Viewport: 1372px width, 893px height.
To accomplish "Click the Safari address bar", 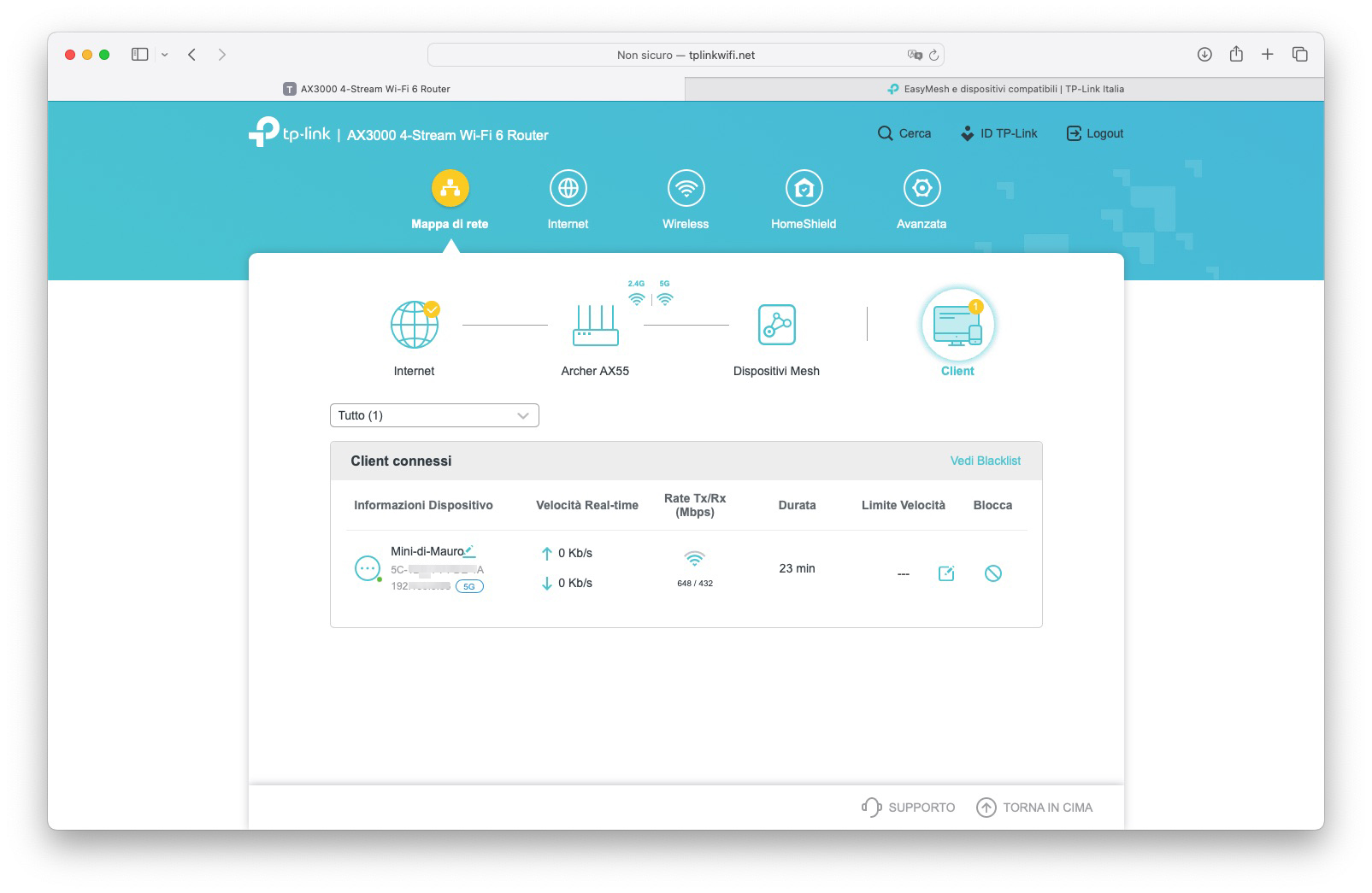I will [x=686, y=55].
